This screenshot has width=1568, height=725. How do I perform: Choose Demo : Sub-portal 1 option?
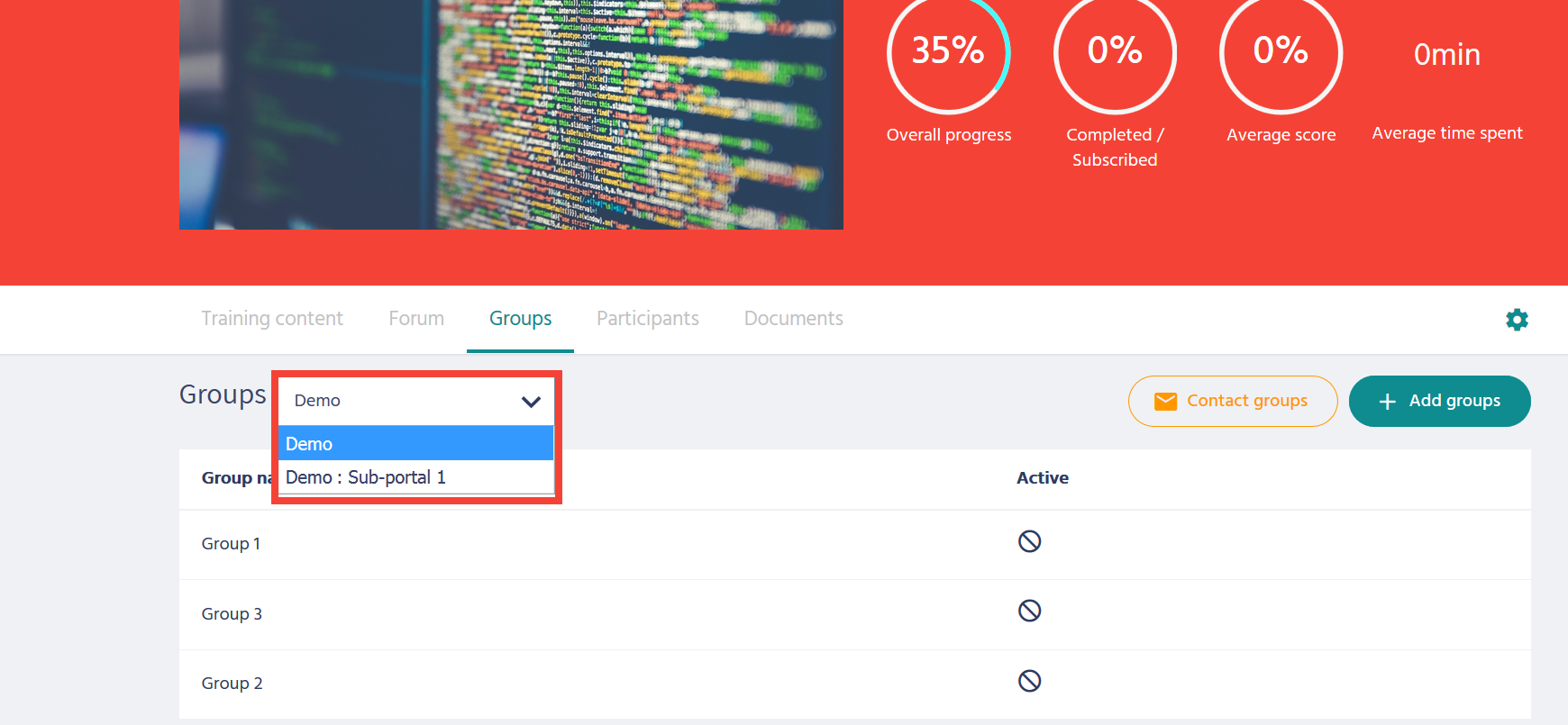pos(415,477)
